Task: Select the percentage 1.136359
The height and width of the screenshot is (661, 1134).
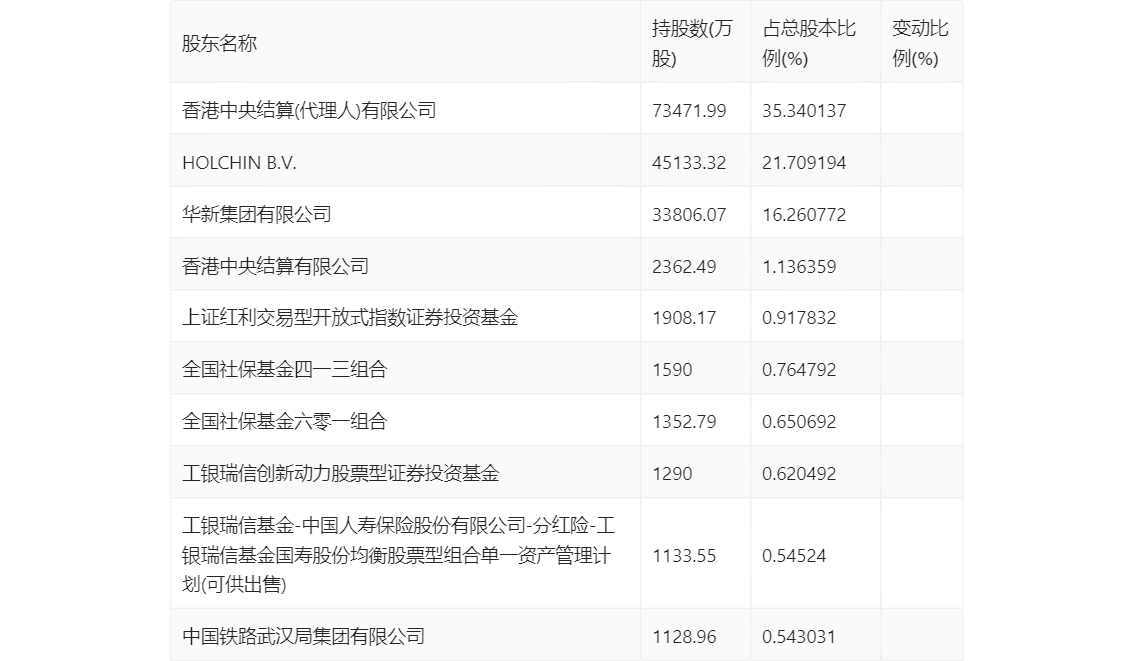Action: pos(798,267)
